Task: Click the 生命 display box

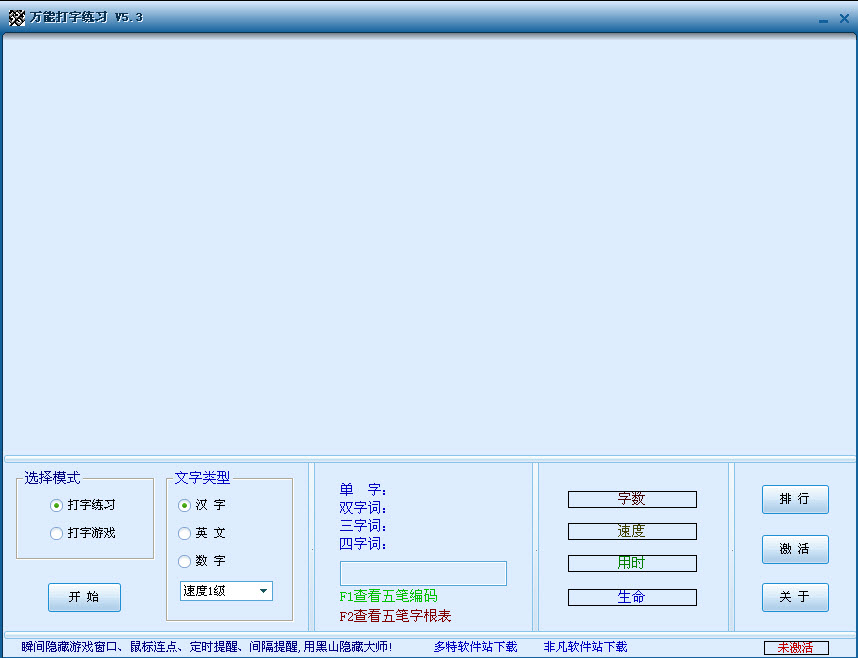Action: click(x=632, y=597)
